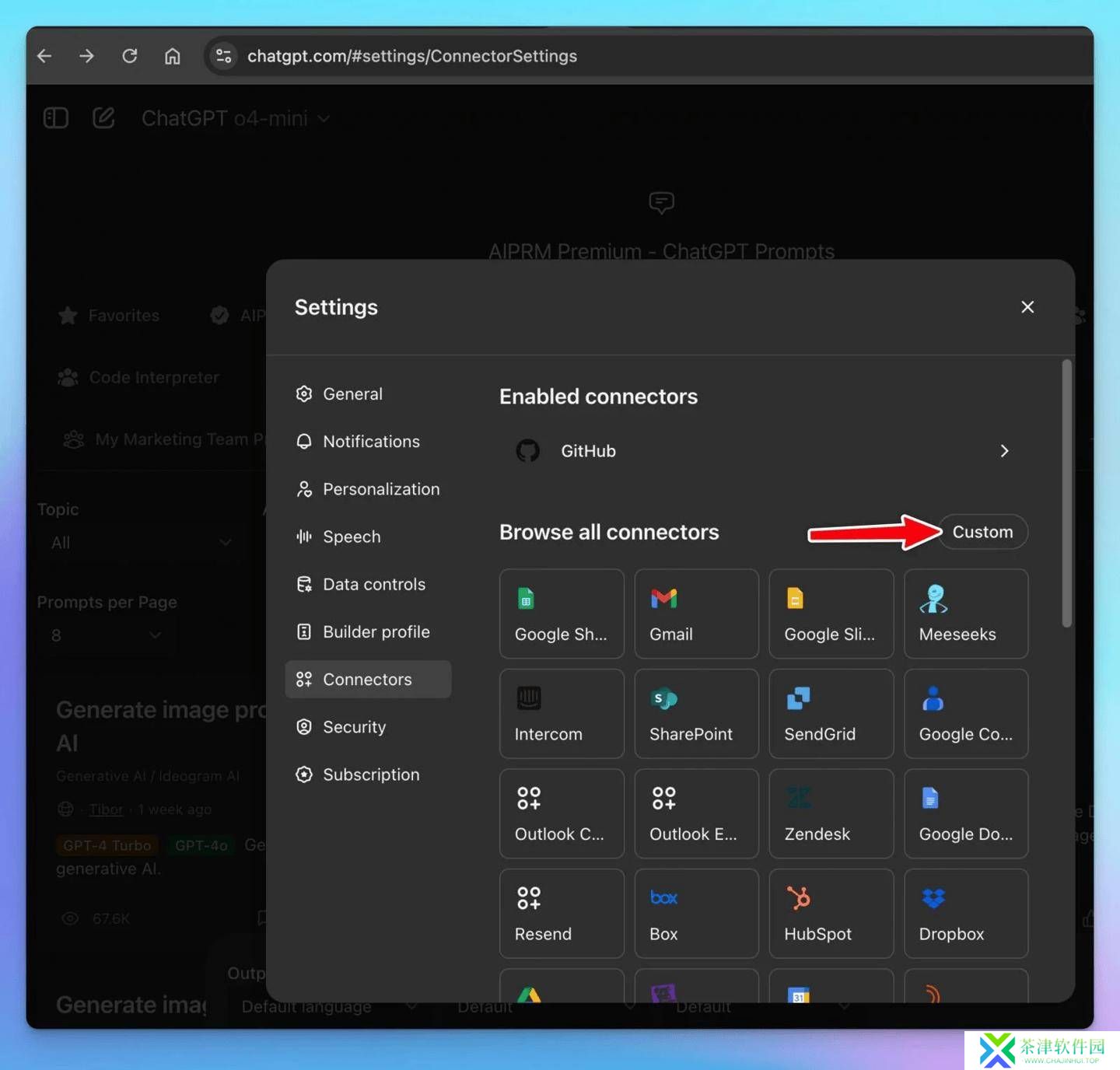Click the GitHub octocat icon
The image size is (1120, 1070).
[527, 451]
